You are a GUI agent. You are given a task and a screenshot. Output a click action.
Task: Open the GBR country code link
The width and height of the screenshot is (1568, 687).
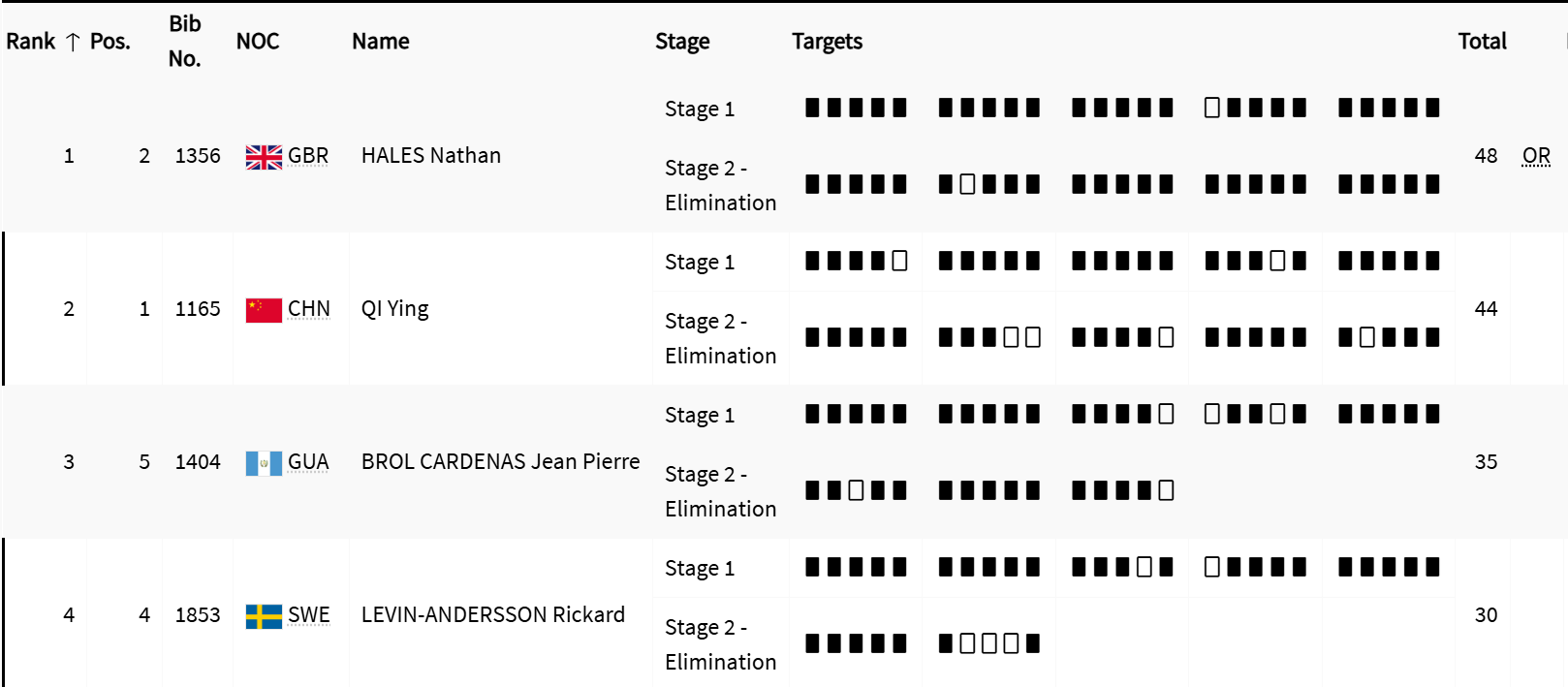(x=308, y=156)
